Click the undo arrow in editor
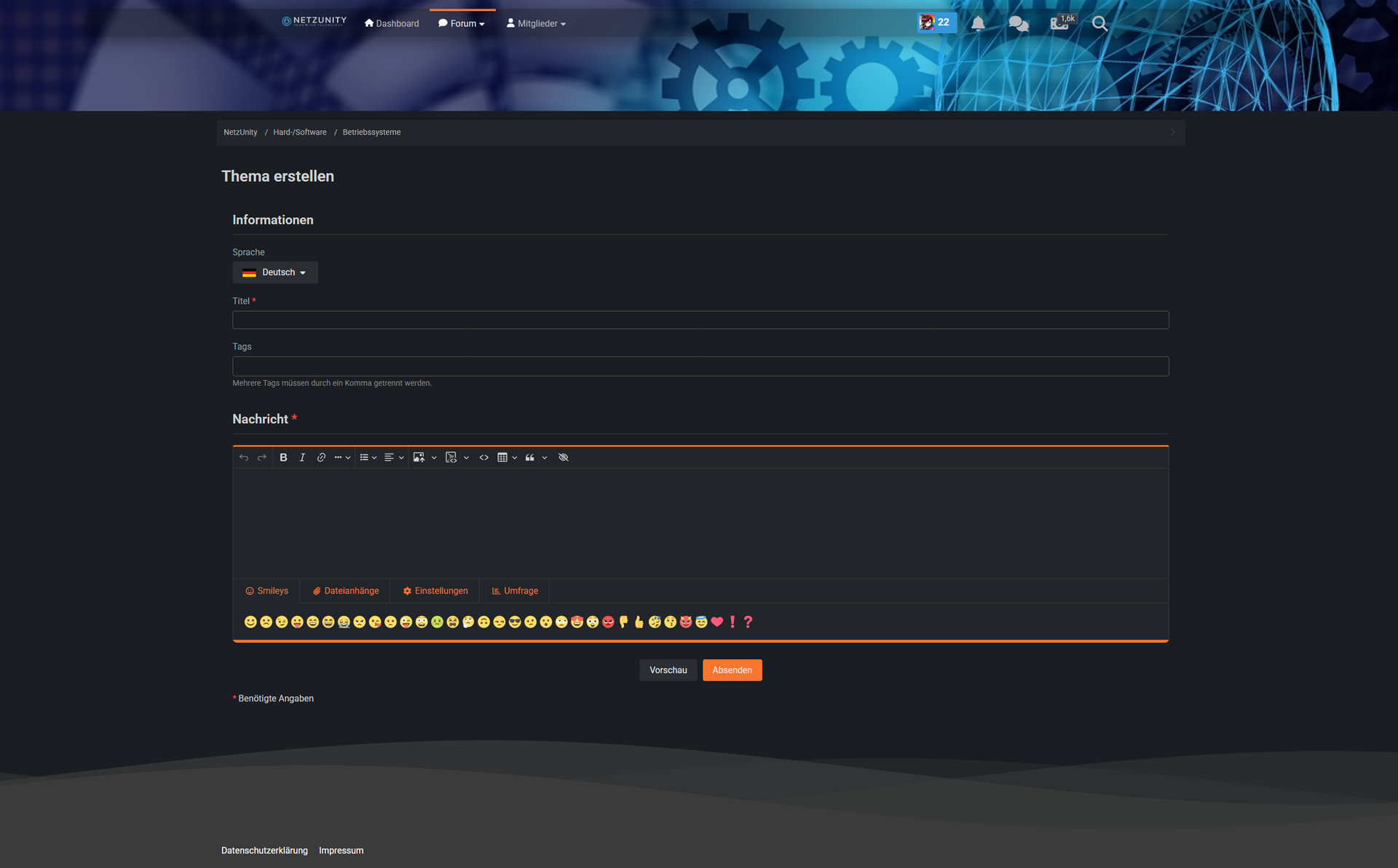Viewport: 1398px width, 868px height. [244, 457]
